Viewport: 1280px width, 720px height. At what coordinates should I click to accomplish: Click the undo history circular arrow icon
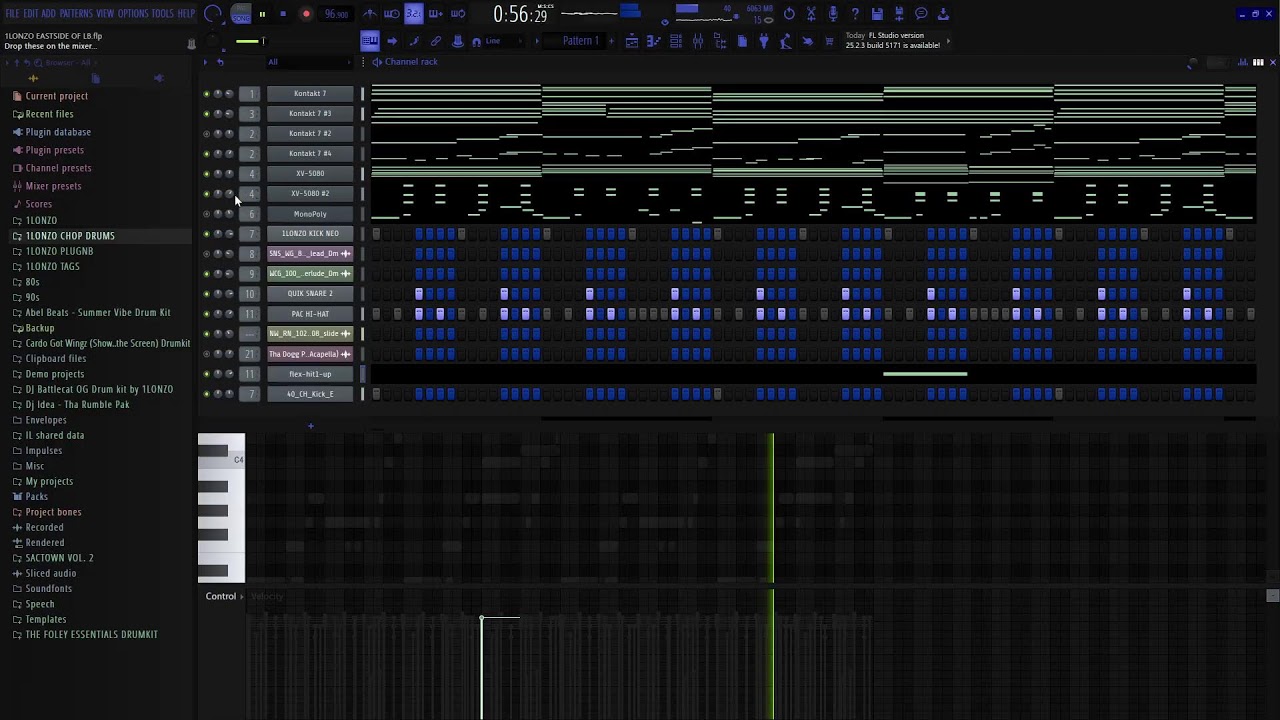(x=789, y=14)
